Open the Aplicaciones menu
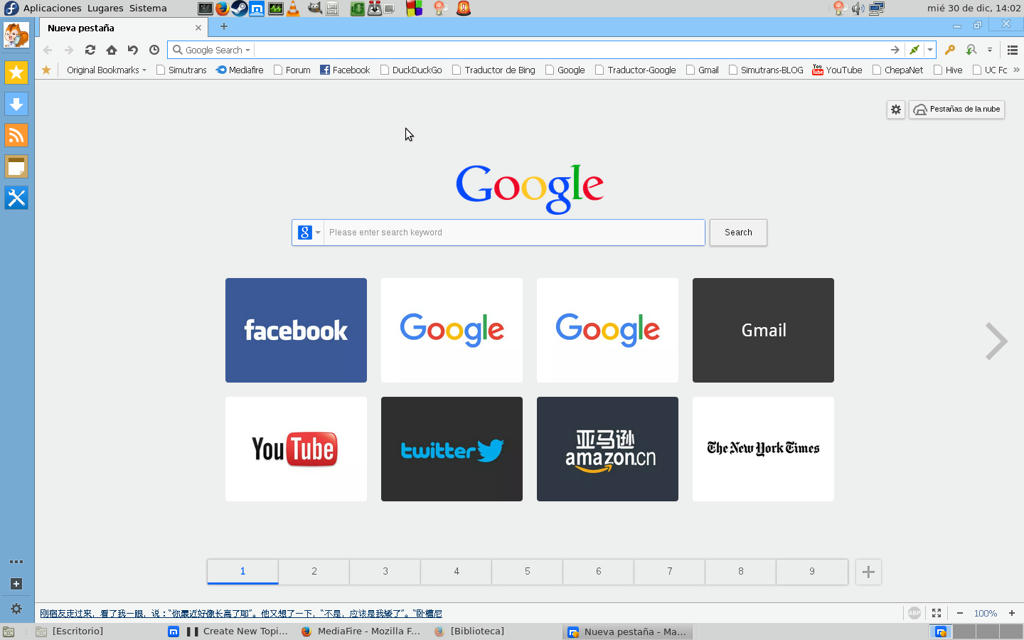The width and height of the screenshot is (1024, 640). click(x=52, y=8)
